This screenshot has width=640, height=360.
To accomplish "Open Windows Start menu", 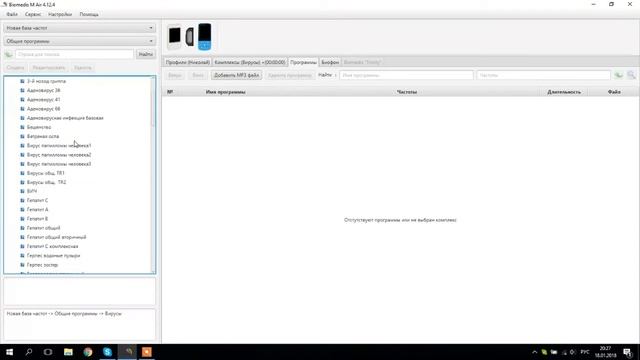I will click(9, 352).
